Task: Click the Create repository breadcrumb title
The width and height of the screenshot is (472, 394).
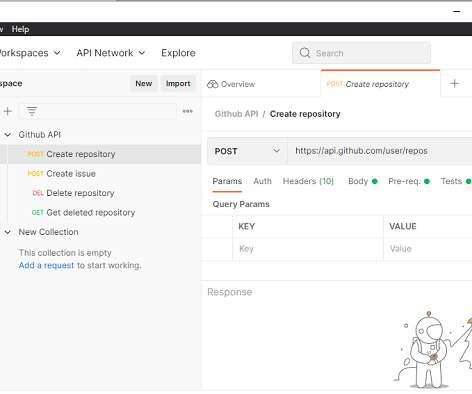Action: tap(305, 114)
